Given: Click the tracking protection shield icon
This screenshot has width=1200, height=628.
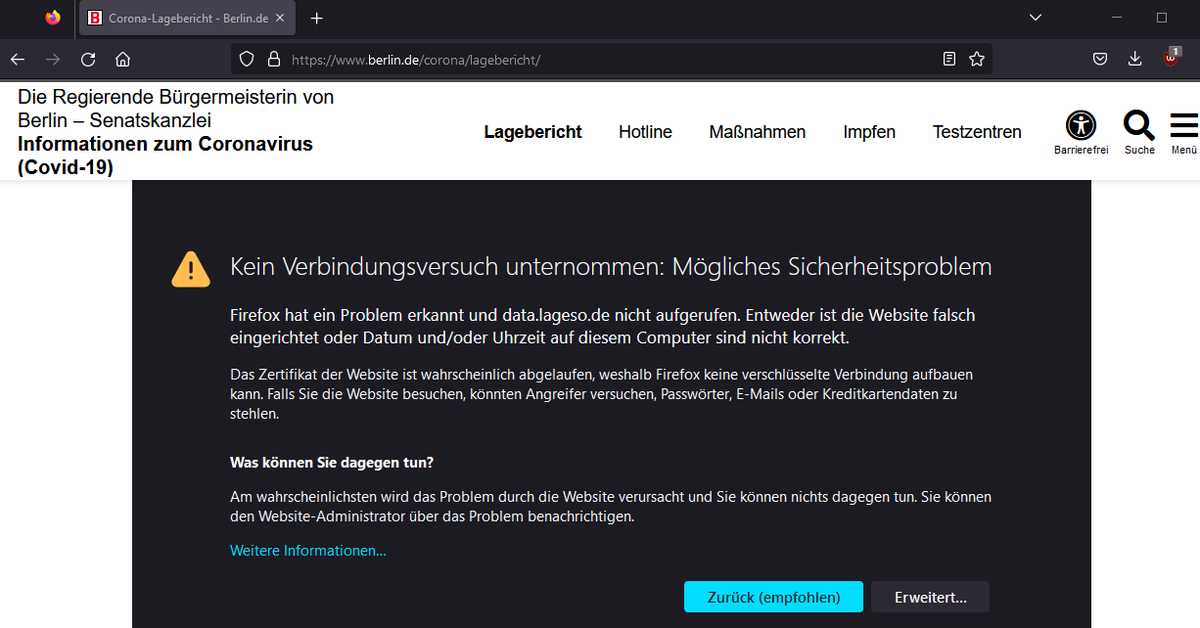Looking at the screenshot, I should coord(247,59).
